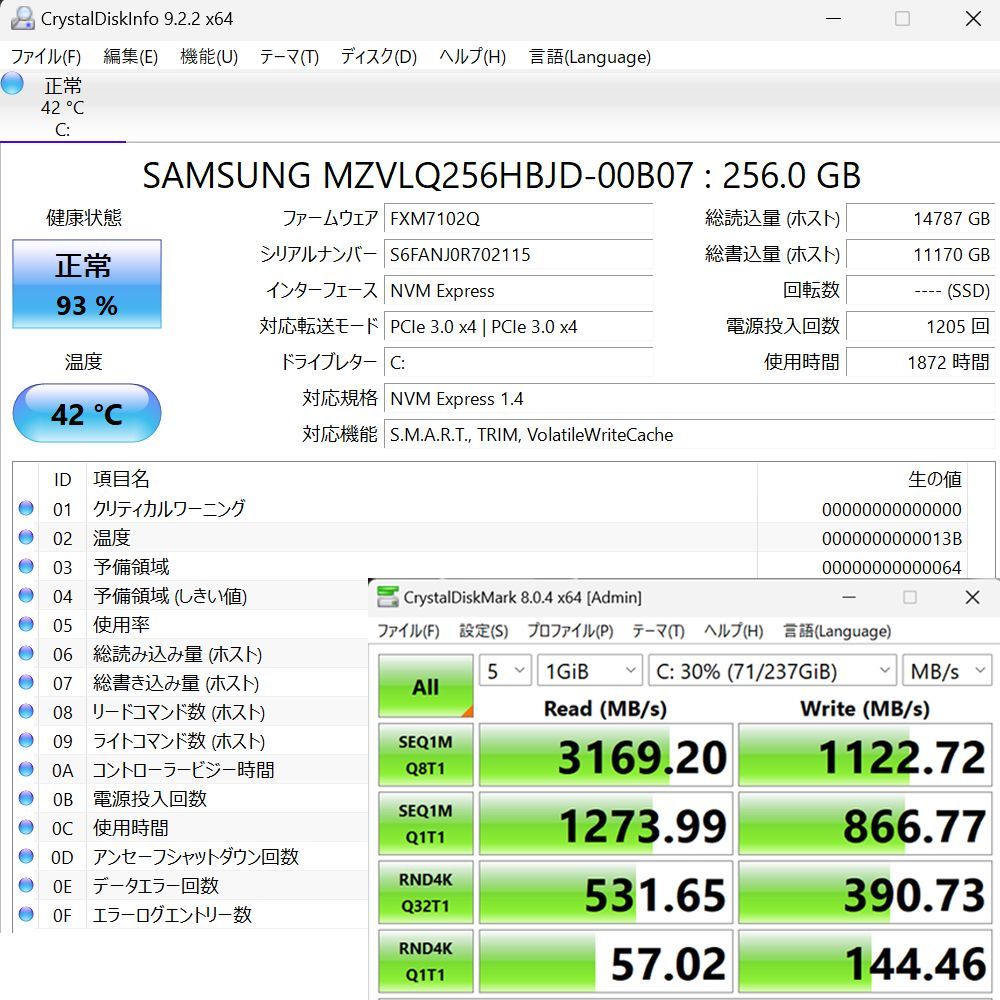The image size is (1000, 1000).
Task: Open プロファイル(P) menu in CrystalDiskMark
Action: click(x=570, y=631)
